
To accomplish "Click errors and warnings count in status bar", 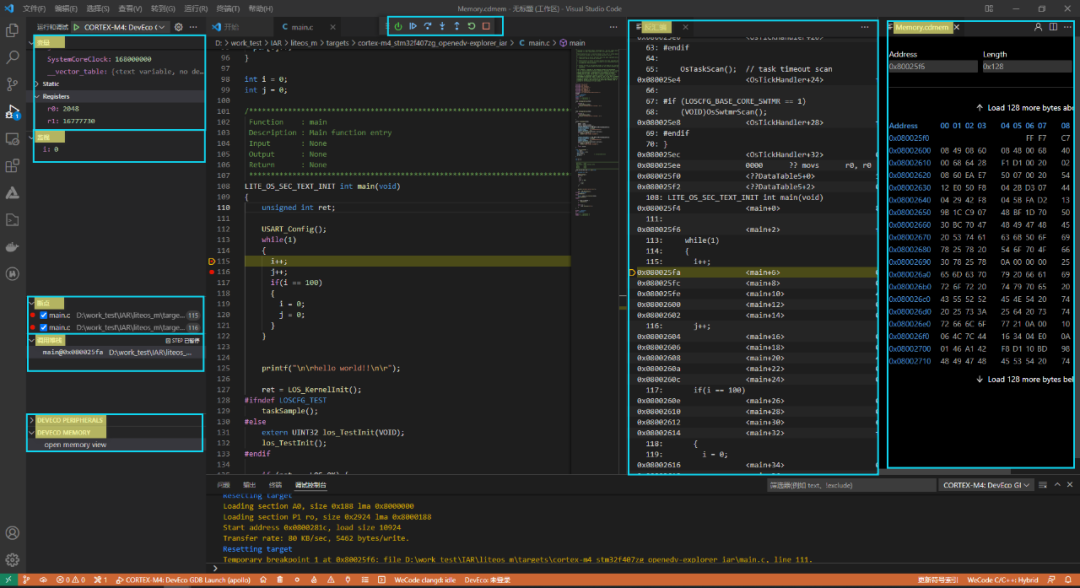I will 70,580.
